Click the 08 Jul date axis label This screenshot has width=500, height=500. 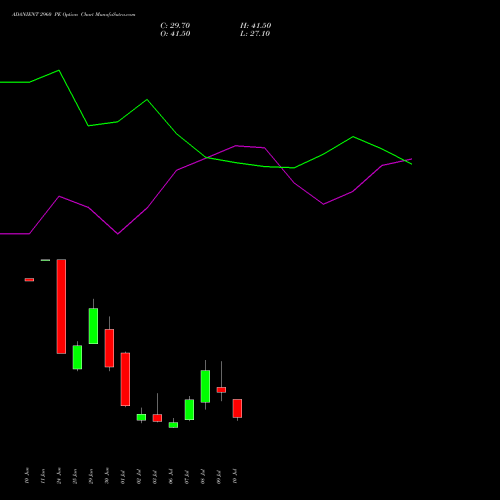point(203,476)
